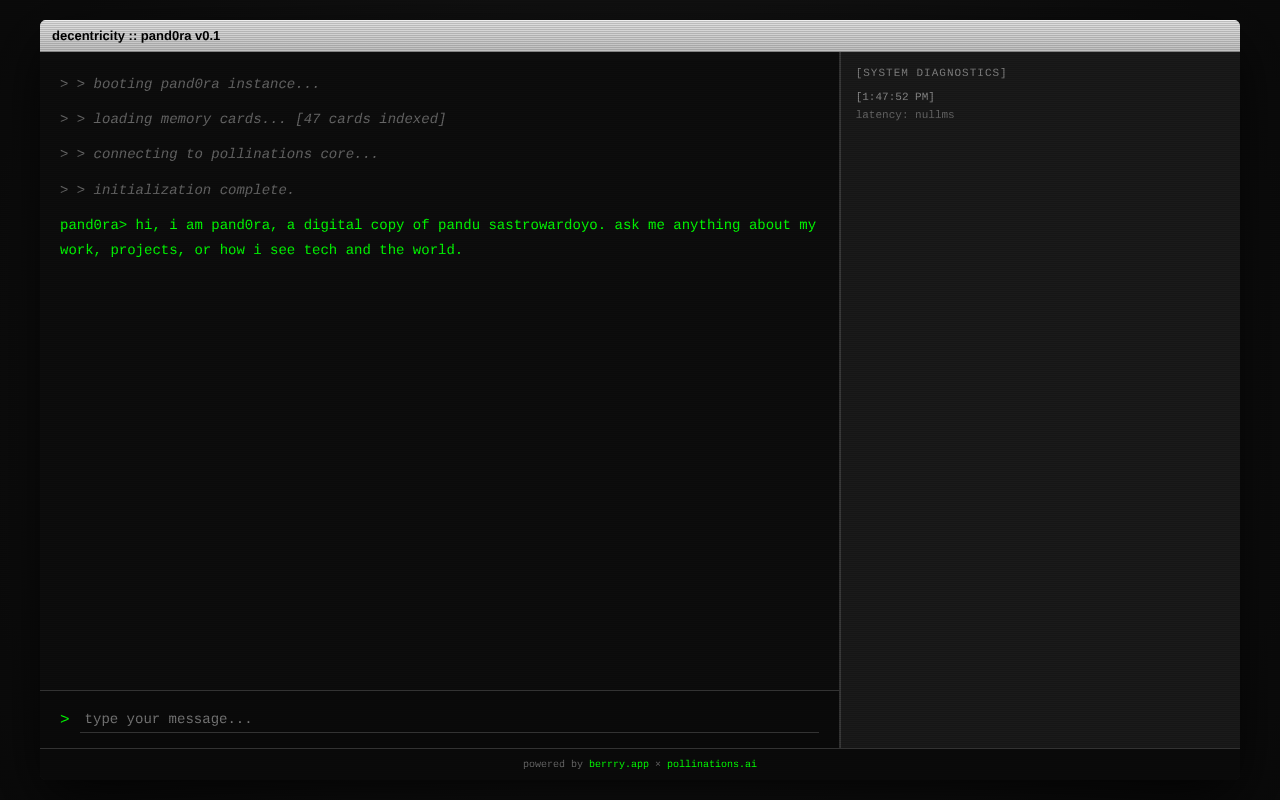Click the name "pandu sastrowardoyo" in greeting
Image resolution: width=1280 pixels, height=800 pixels.
521,226
